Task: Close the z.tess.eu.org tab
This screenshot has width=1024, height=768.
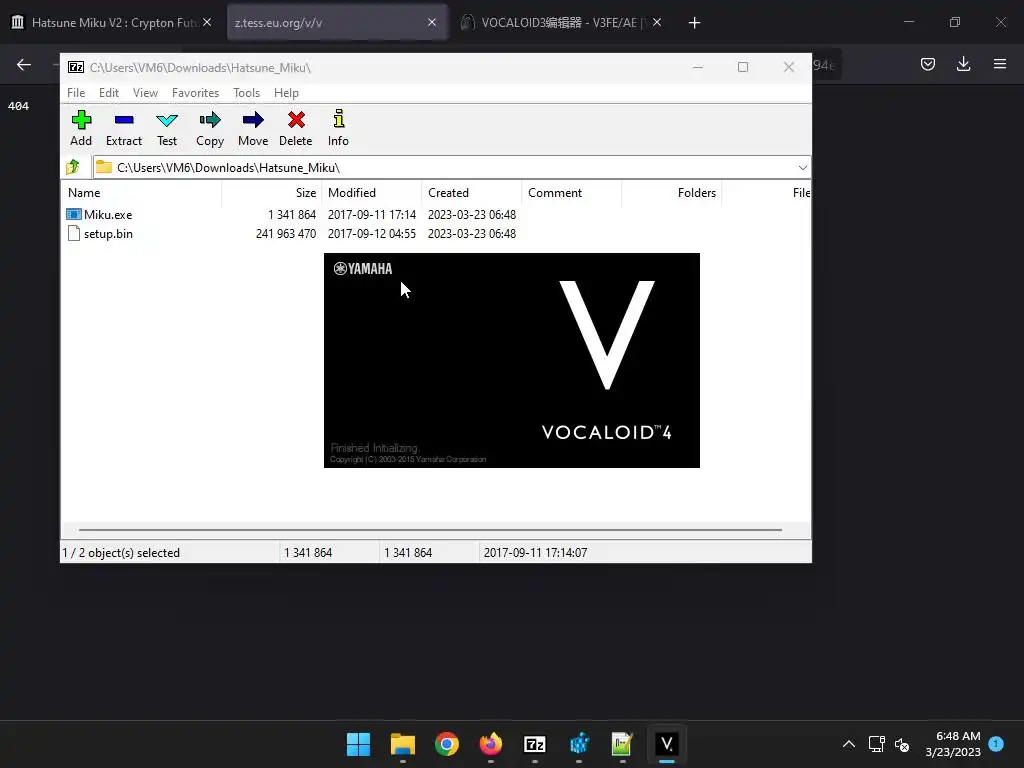Action: pos(432,23)
